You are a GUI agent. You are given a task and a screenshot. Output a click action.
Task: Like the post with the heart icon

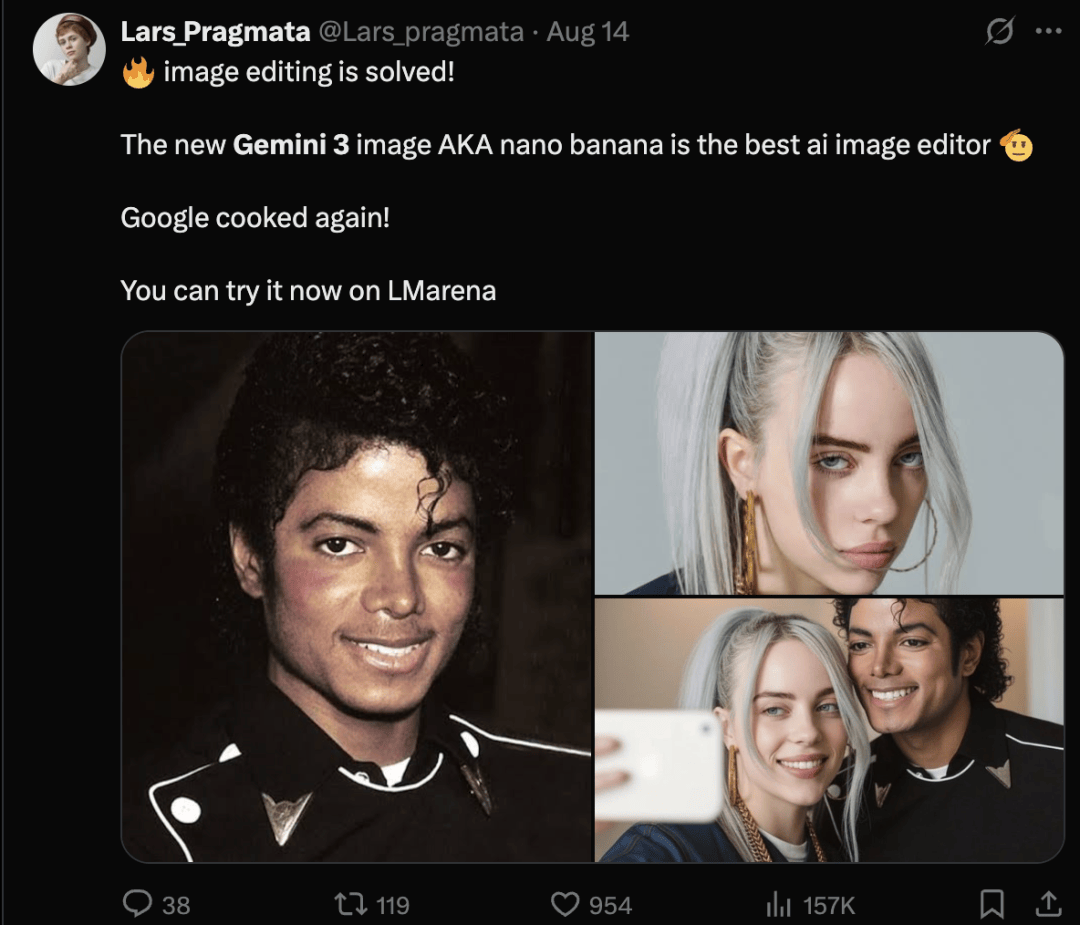(566, 904)
